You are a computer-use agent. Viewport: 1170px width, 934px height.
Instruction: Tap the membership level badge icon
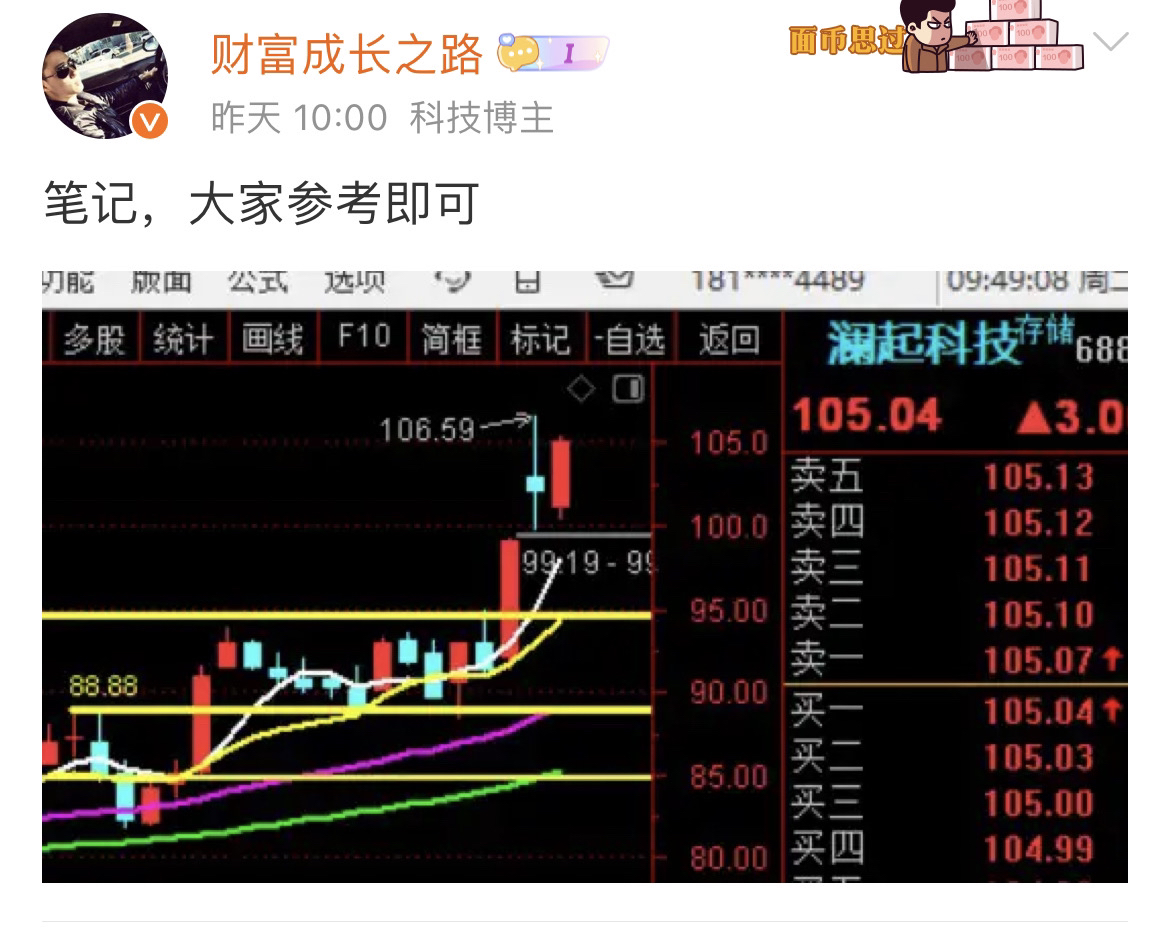[553, 53]
